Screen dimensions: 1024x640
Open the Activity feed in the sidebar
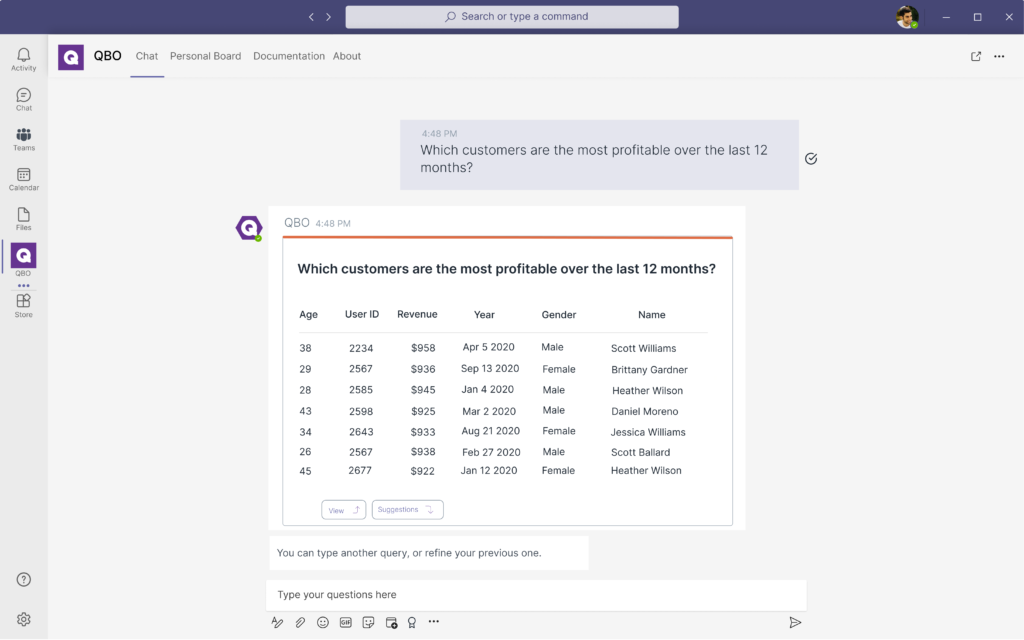pos(24,59)
